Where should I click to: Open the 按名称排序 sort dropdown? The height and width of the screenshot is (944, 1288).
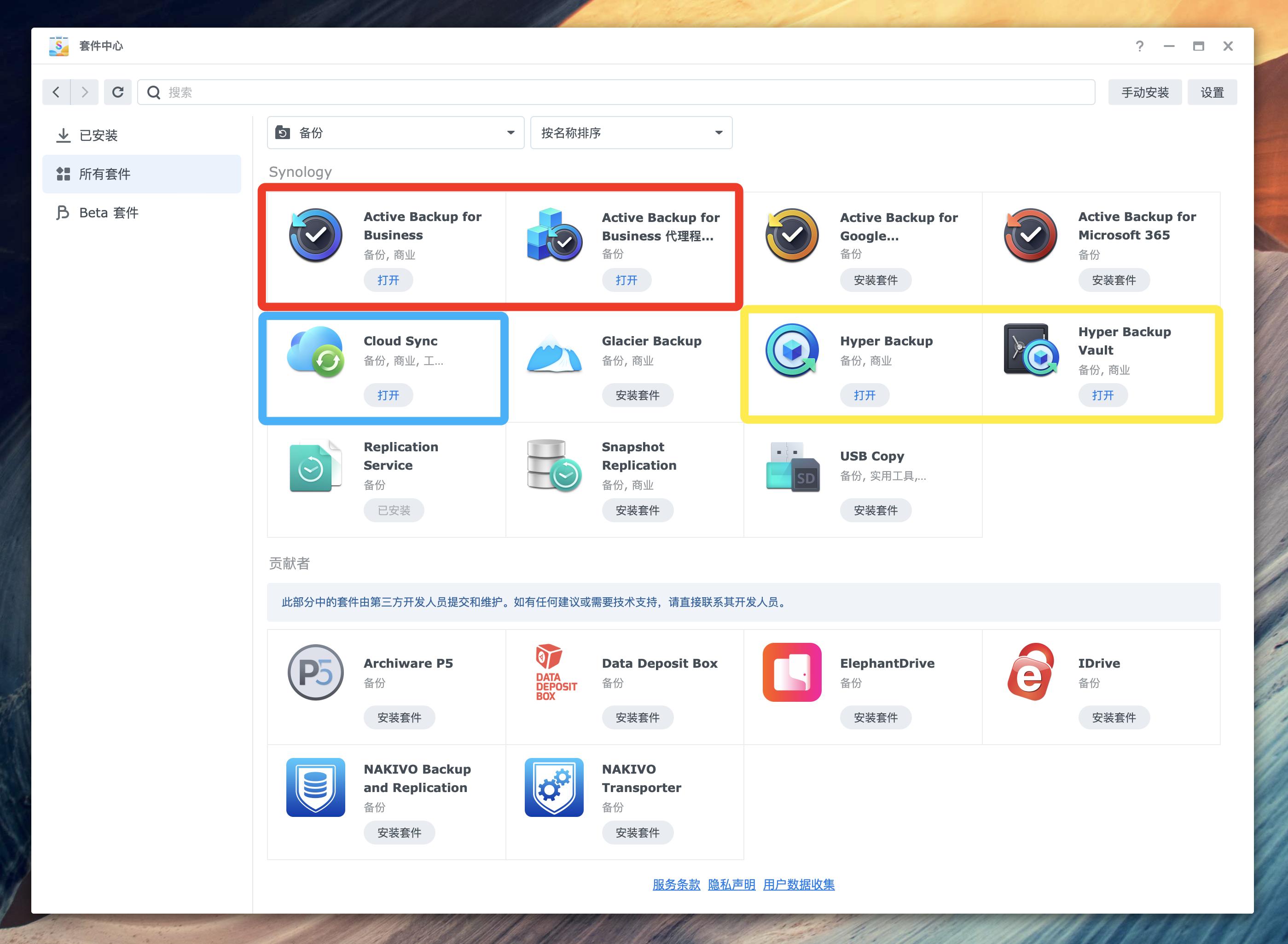[x=631, y=133]
